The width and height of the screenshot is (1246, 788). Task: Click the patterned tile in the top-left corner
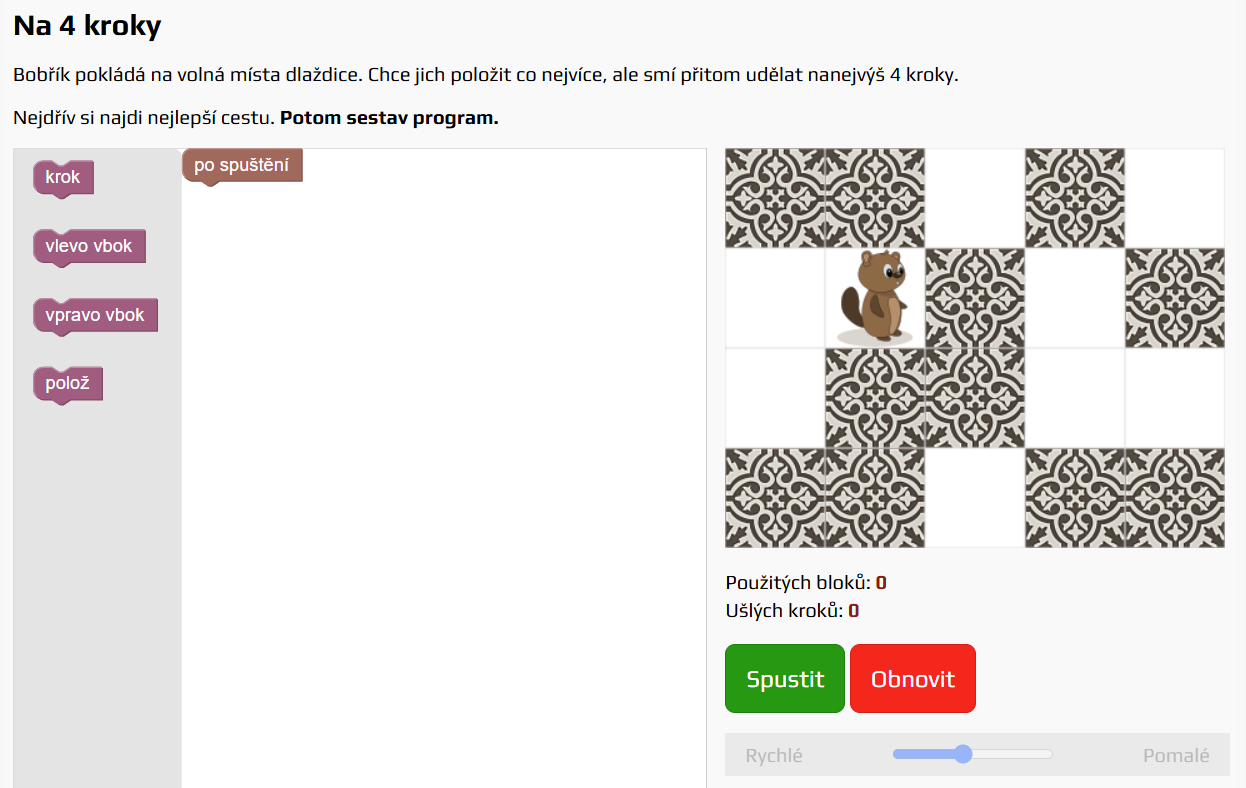pos(775,198)
